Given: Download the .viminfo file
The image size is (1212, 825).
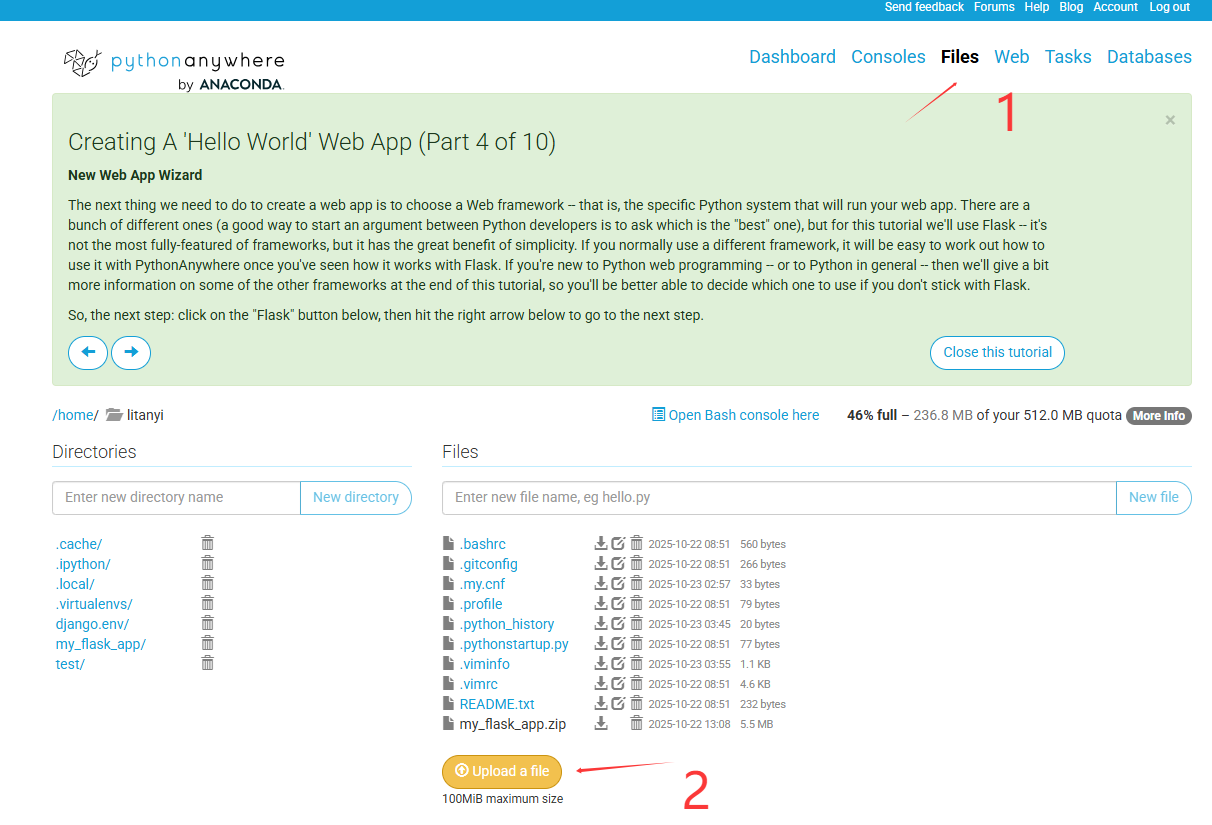Looking at the screenshot, I should pos(601,663).
